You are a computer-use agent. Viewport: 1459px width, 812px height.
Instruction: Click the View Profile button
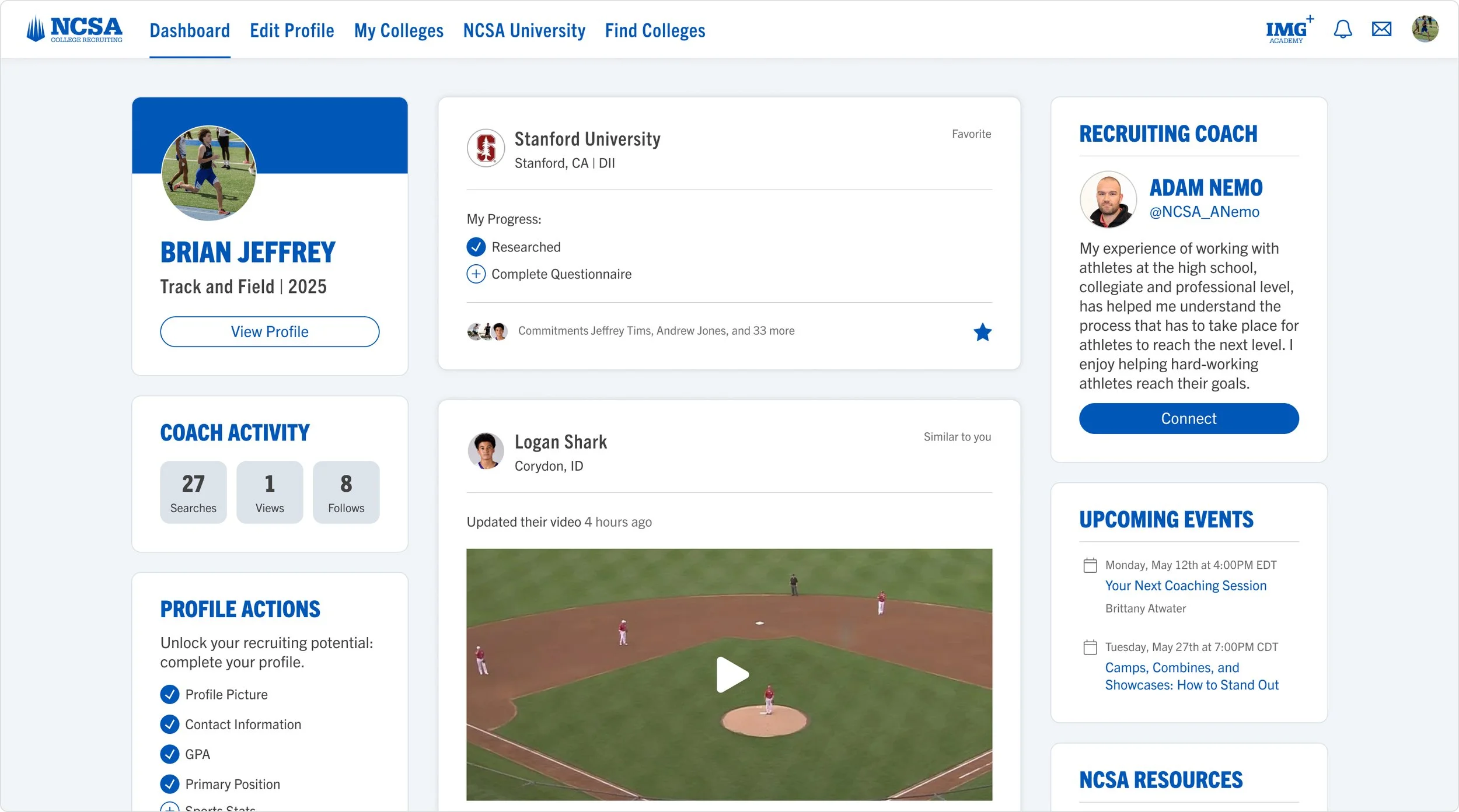[270, 332]
